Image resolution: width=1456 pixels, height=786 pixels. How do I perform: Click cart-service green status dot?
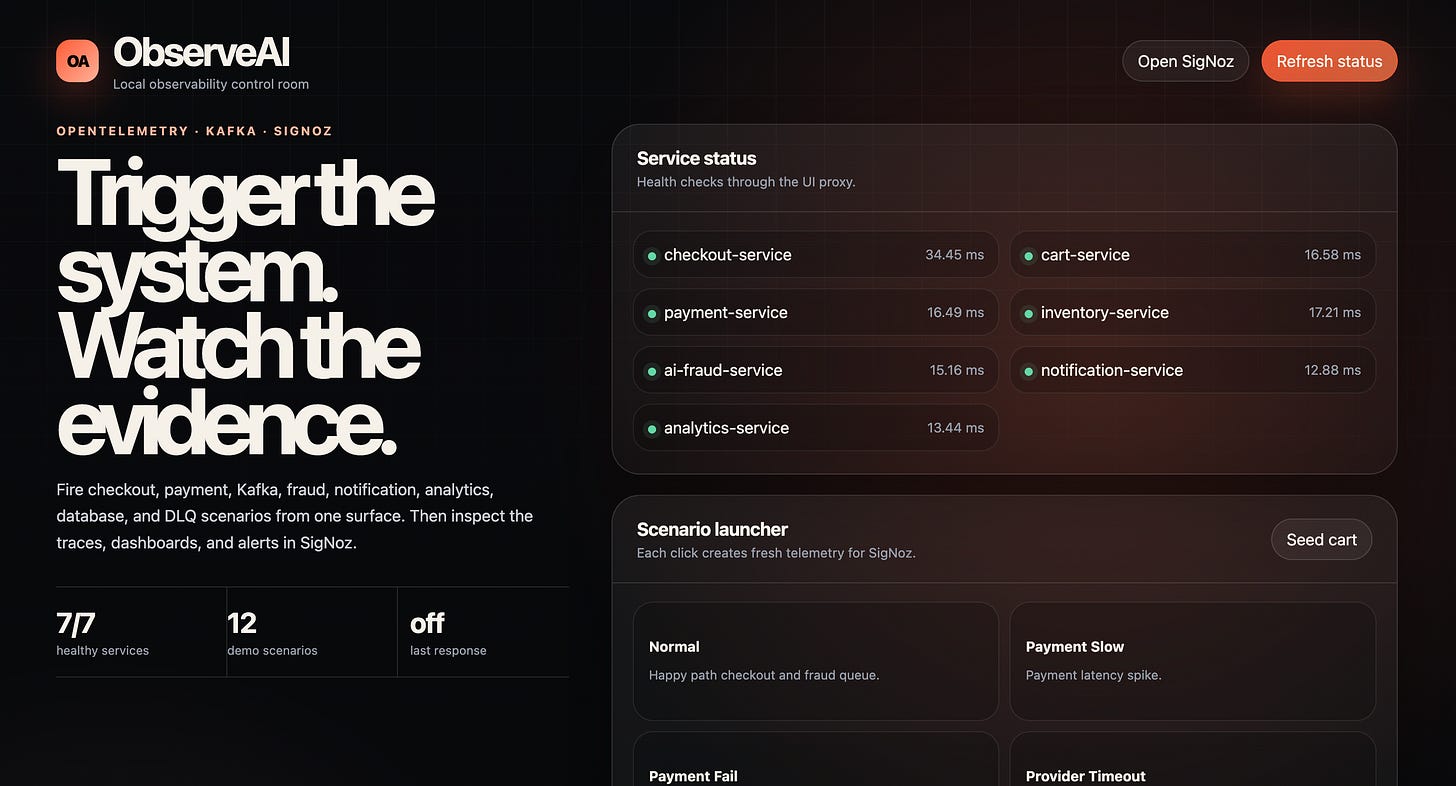tap(1028, 256)
